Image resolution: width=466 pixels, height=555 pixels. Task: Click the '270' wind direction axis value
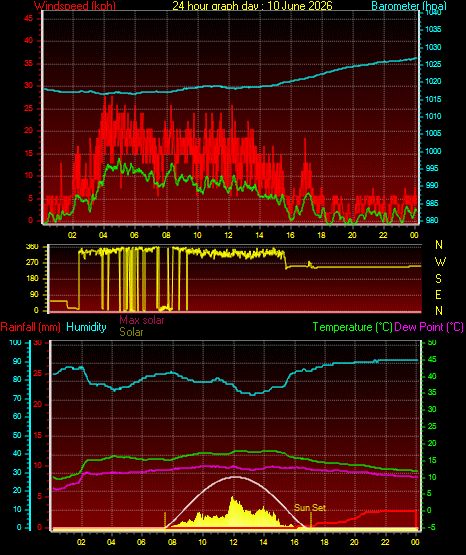(32, 263)
